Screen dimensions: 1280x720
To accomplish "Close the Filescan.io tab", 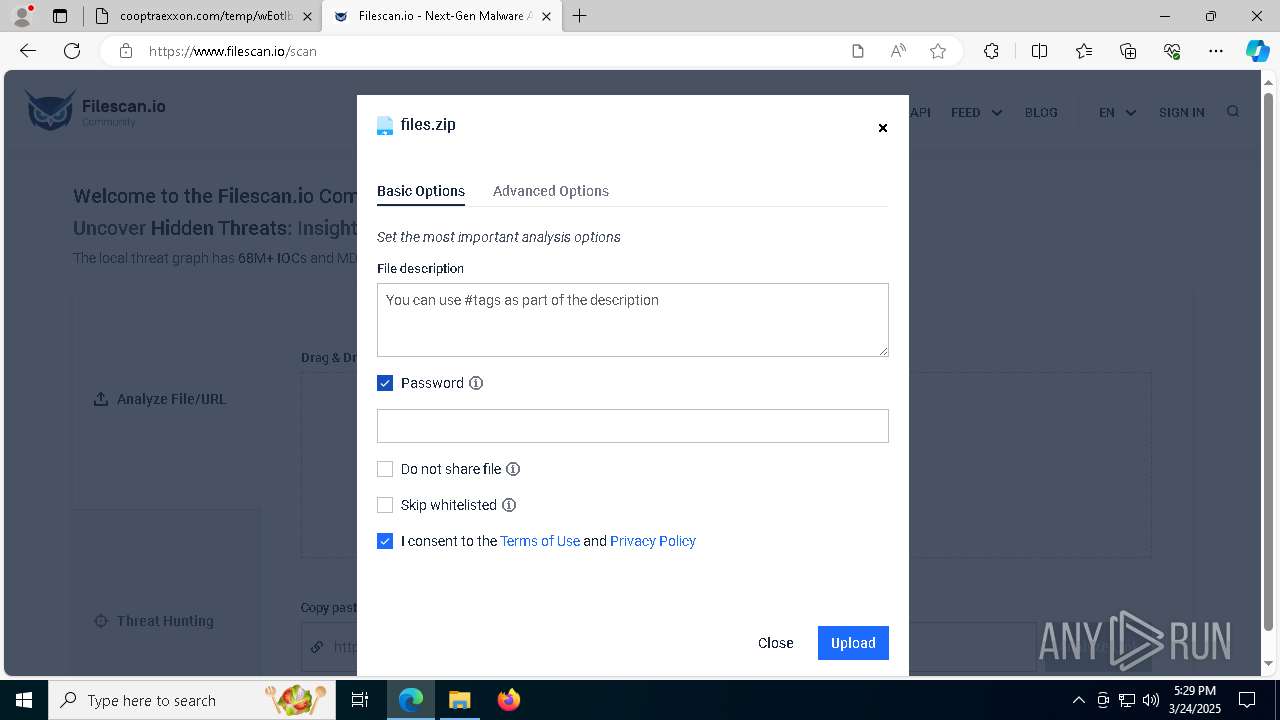I will tap(546, 16).
